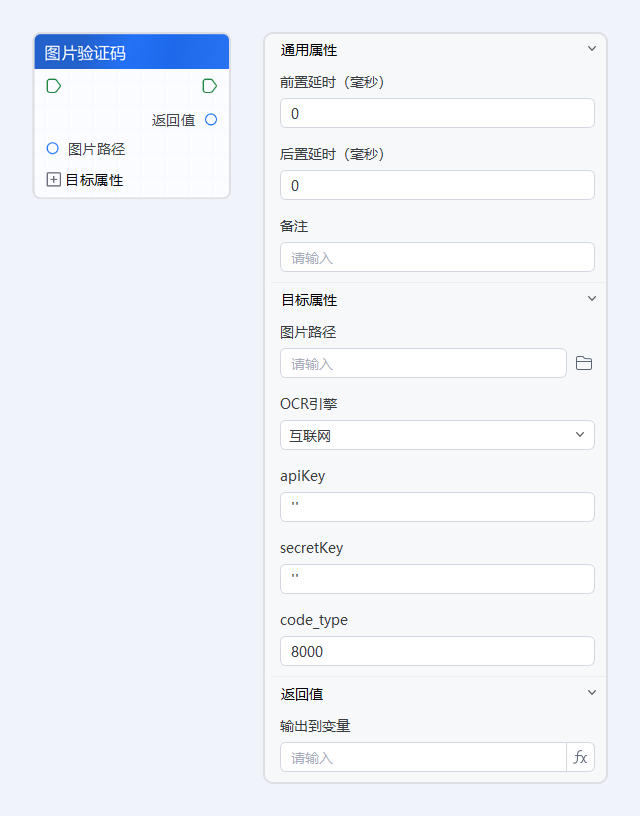Collapse the 目标属性 section

pyautogui.click(x=591, y=299)
